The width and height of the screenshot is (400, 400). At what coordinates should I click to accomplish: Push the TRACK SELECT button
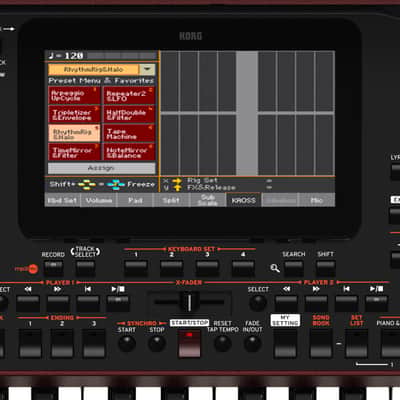point(86,268)
